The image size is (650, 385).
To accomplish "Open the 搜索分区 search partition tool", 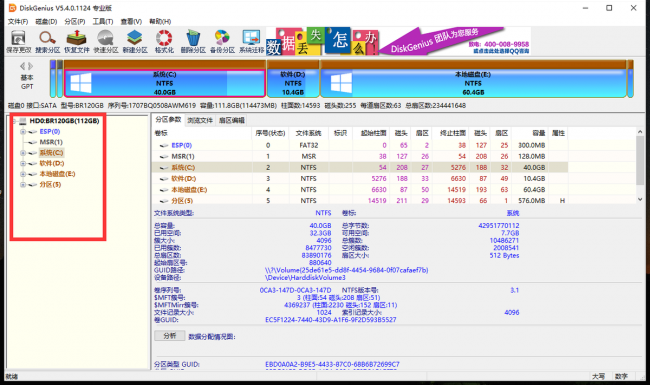I will click(x=47, y=41).
